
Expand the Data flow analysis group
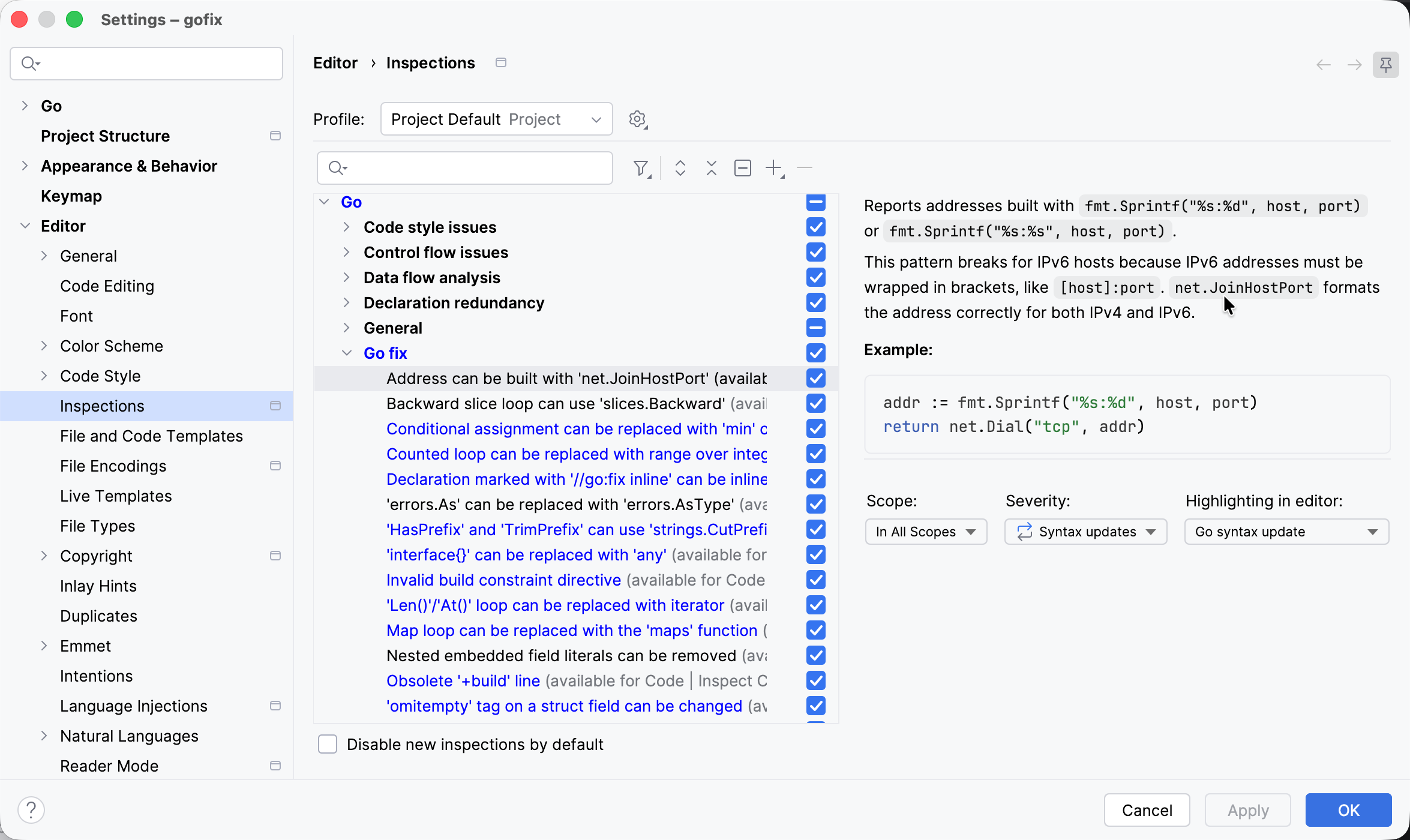pyautogui.click(x=347, y=278)
